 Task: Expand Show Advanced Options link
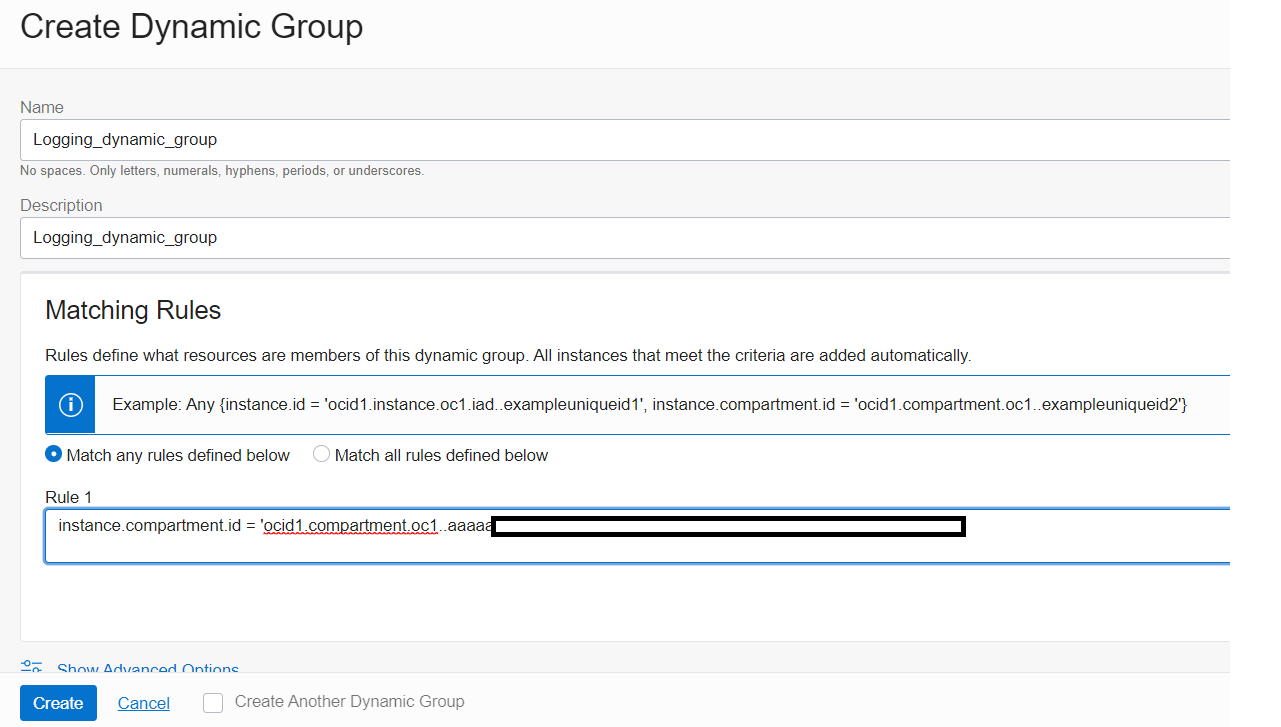pos(147,668)
